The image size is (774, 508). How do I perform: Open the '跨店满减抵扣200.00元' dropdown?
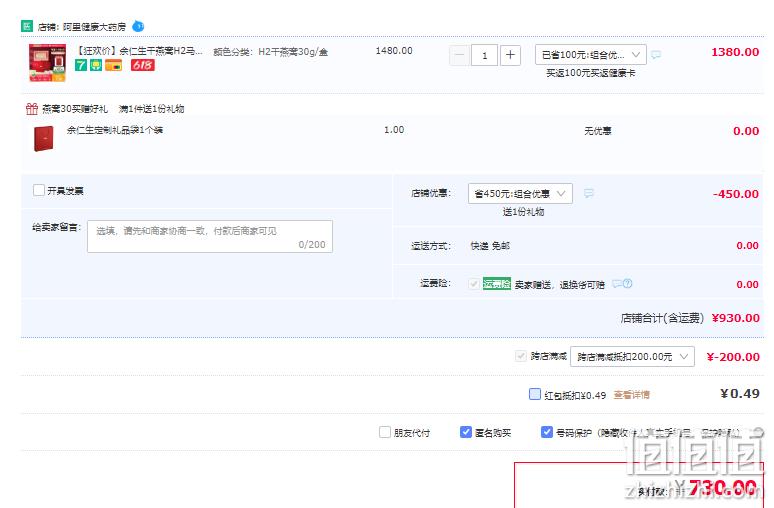pos(632,356)
